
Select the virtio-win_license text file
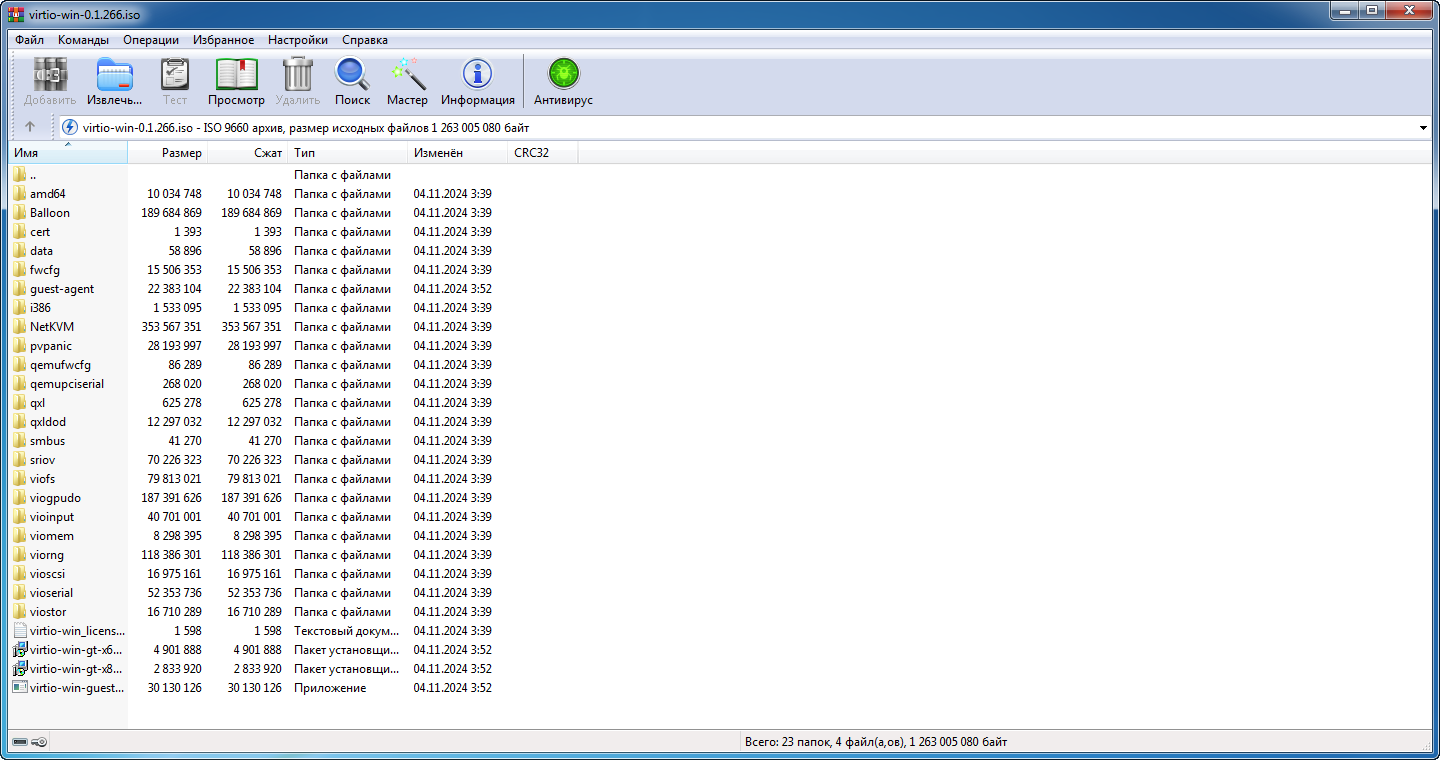pos(76,631)
